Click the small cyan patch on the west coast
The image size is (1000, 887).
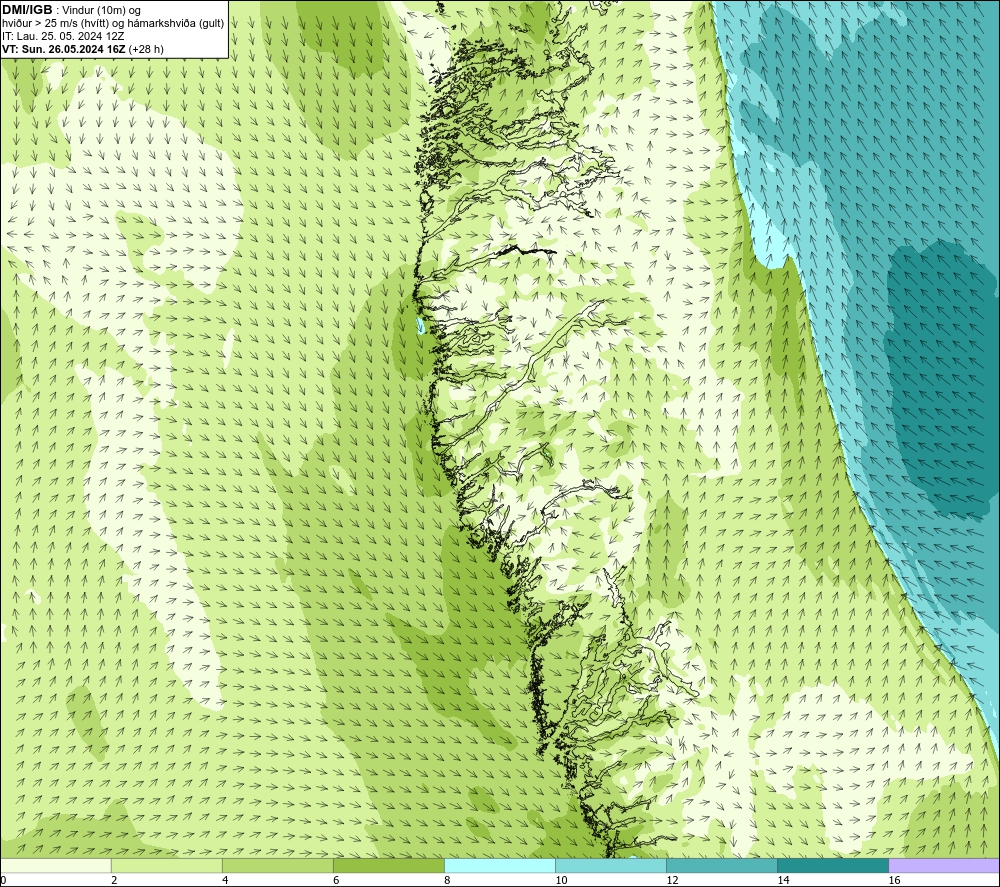click(420, 327)
